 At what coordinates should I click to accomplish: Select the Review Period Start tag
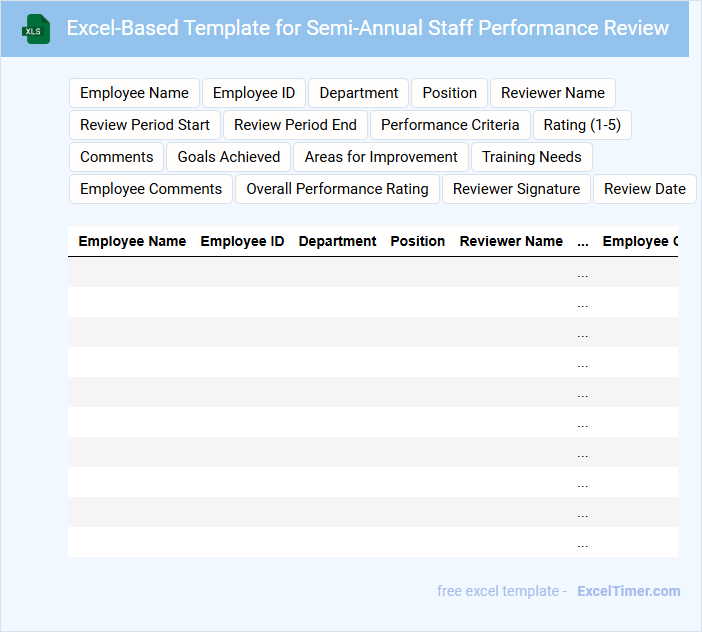(145, 125)
